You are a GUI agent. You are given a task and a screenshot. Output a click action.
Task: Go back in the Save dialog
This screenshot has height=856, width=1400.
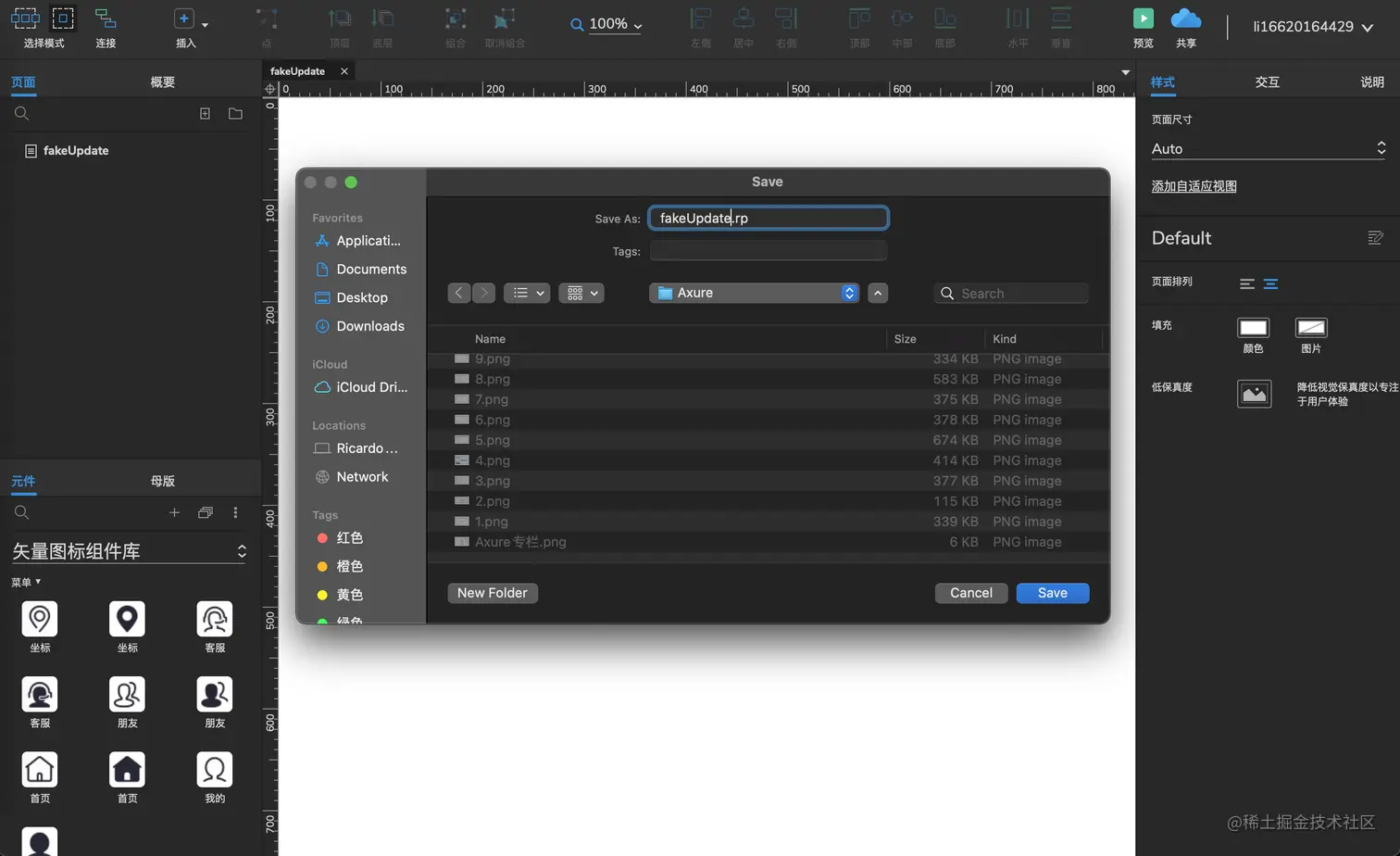[459, 293]
